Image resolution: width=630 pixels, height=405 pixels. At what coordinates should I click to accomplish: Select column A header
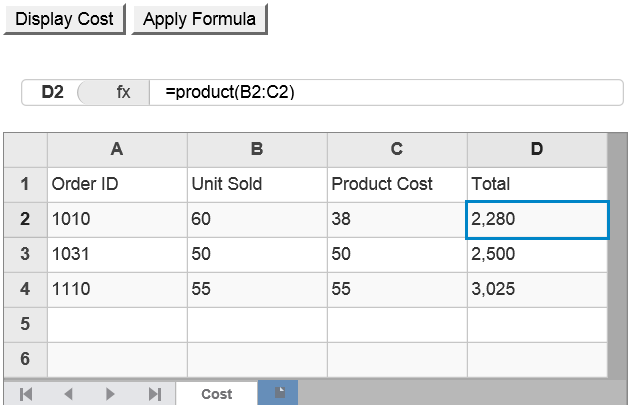(117, 149)
